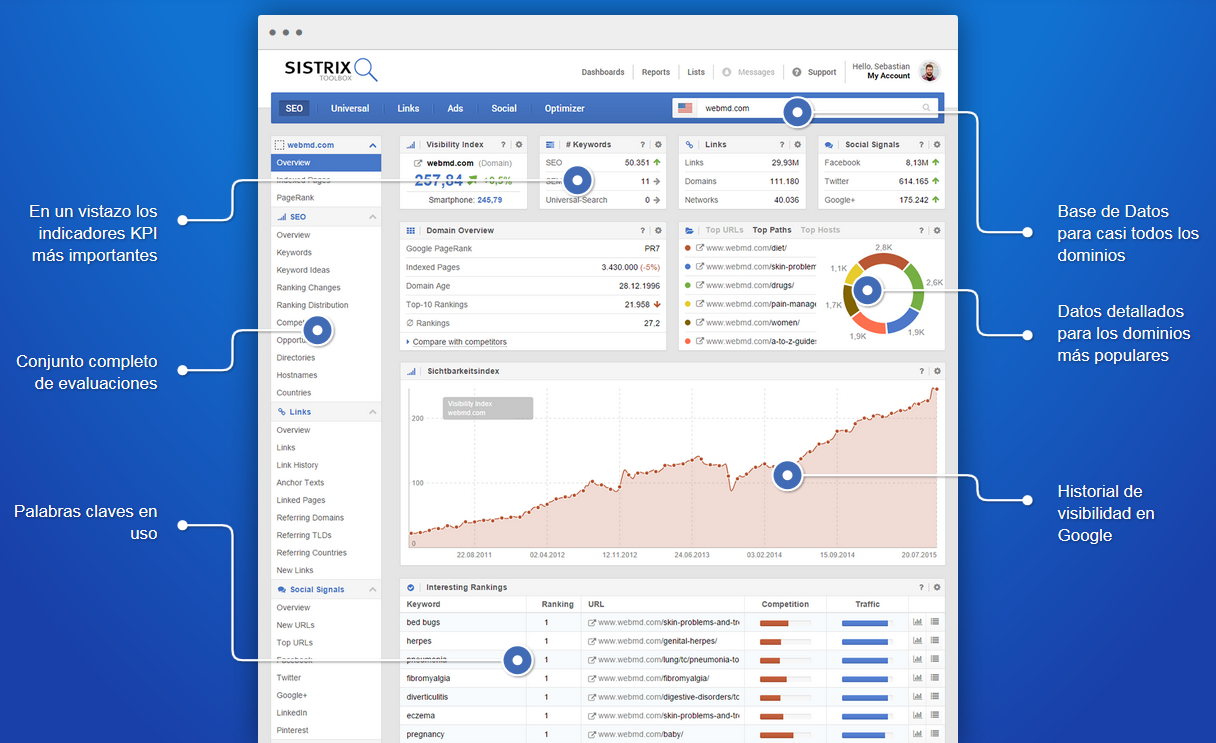
Task: Click the webmd.com domain search field
Action: tap(805, 108)
